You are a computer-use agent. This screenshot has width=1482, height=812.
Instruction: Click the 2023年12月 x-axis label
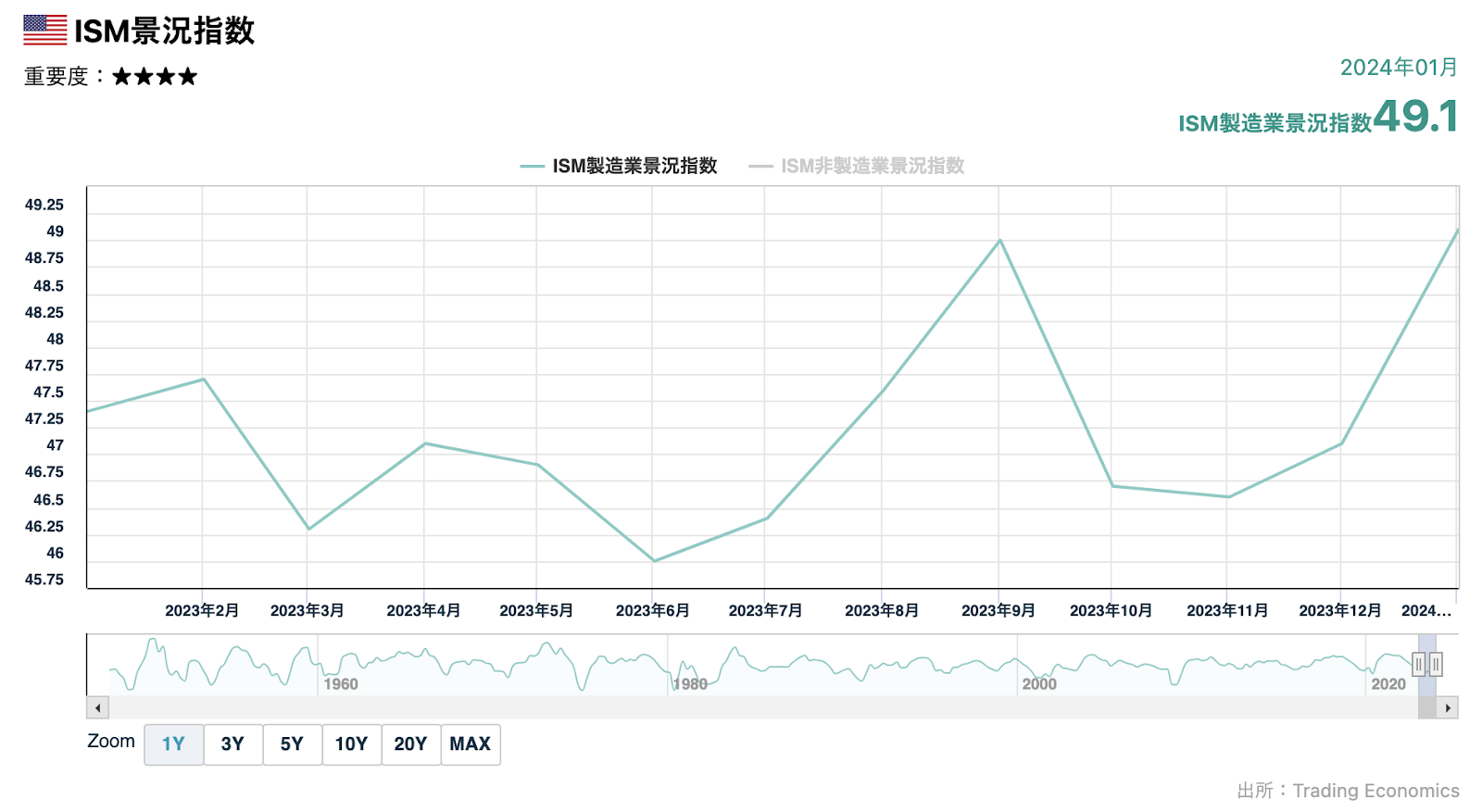1339,611
